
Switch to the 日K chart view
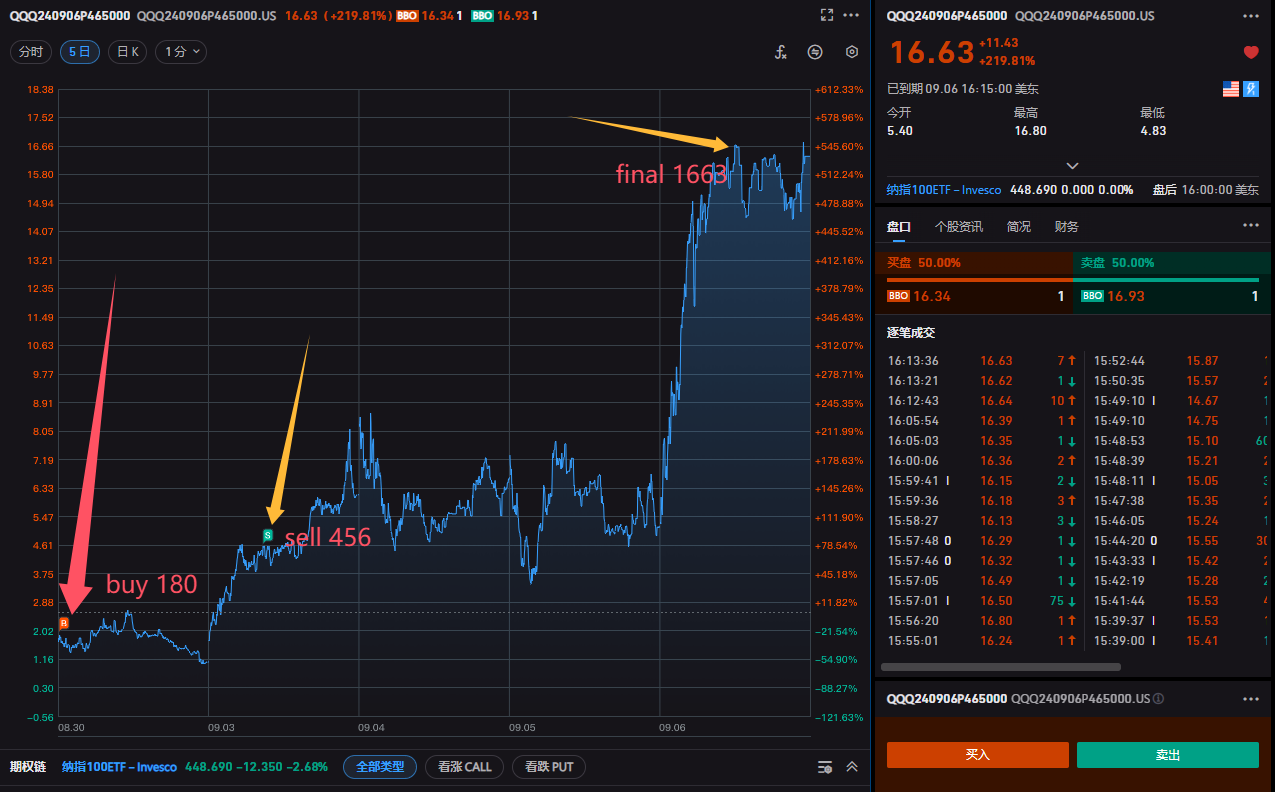[x=127, y=52]
